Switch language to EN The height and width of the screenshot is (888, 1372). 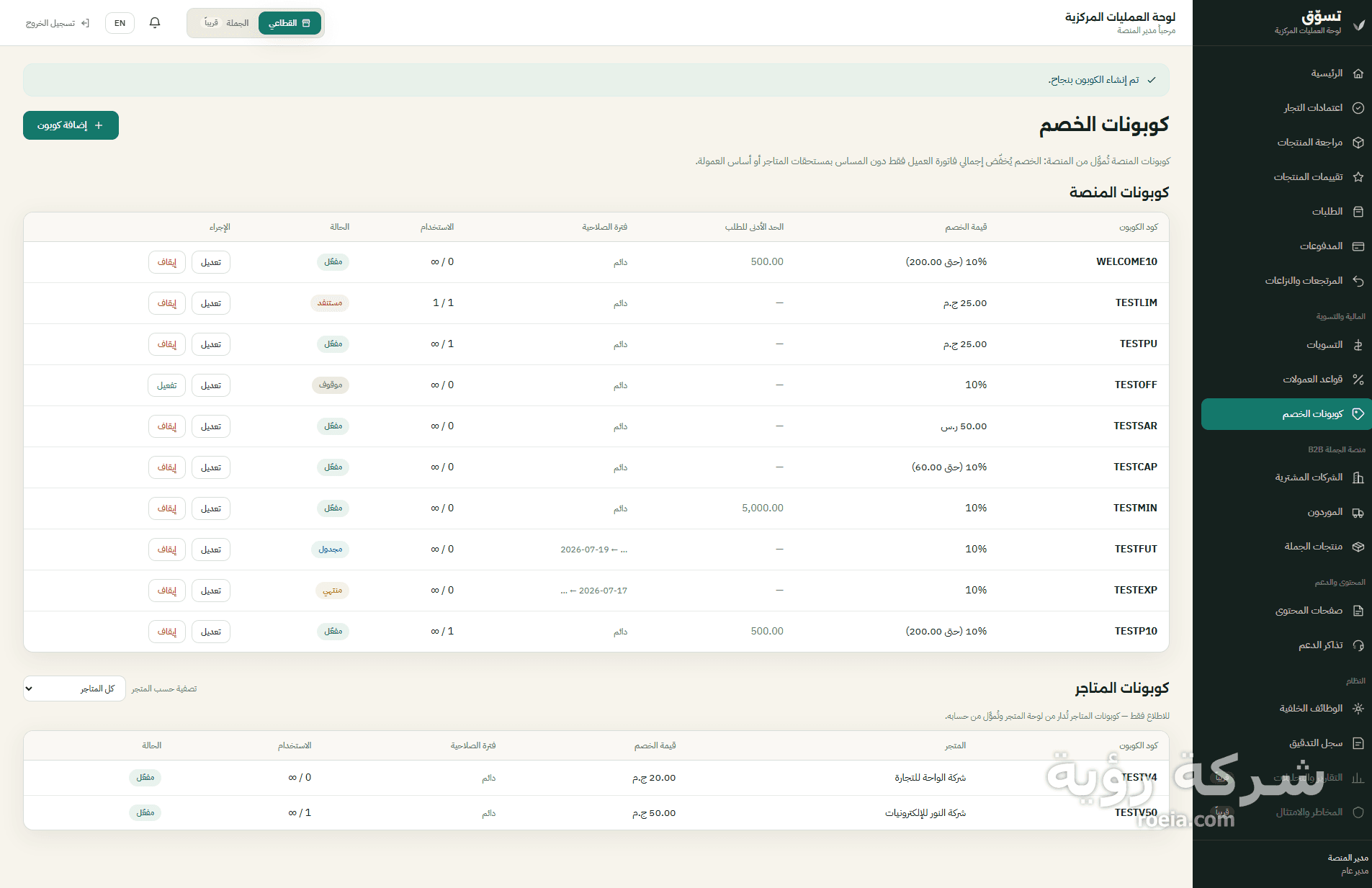[120, 23]
